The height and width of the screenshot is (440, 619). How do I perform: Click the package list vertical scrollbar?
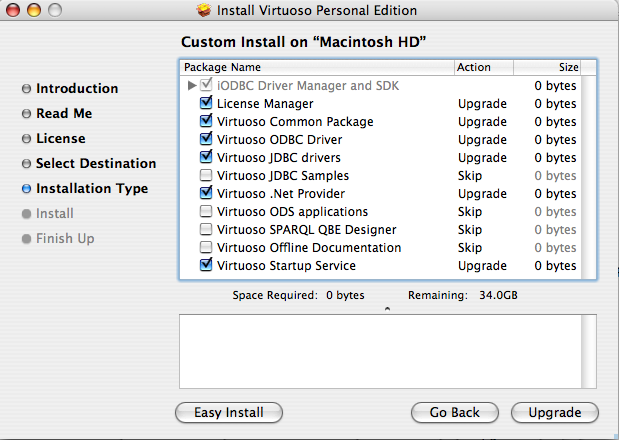click(589, 177)
